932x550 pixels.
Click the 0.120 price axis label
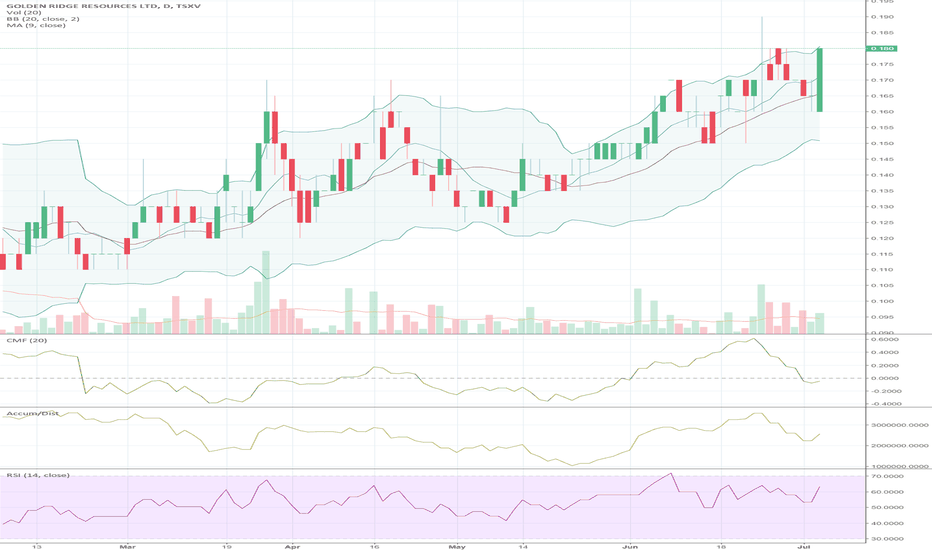click(x=882, y=238)
